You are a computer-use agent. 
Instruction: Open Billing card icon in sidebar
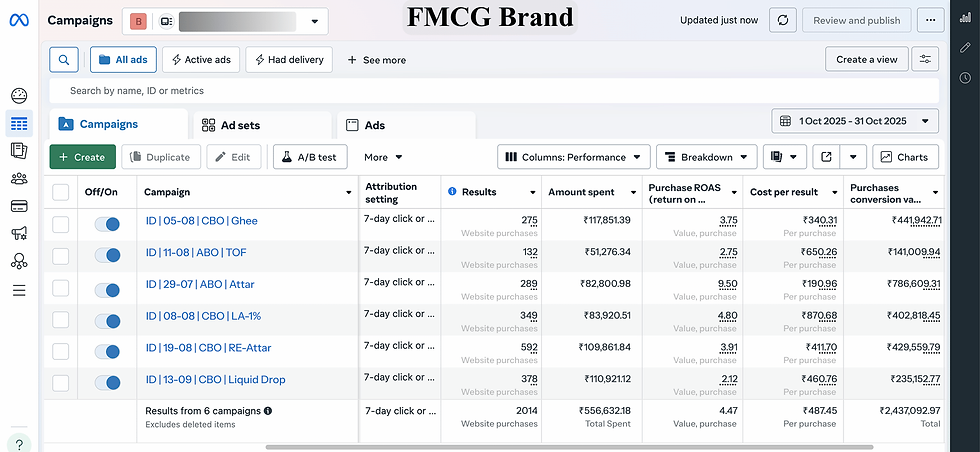[19, 206]
